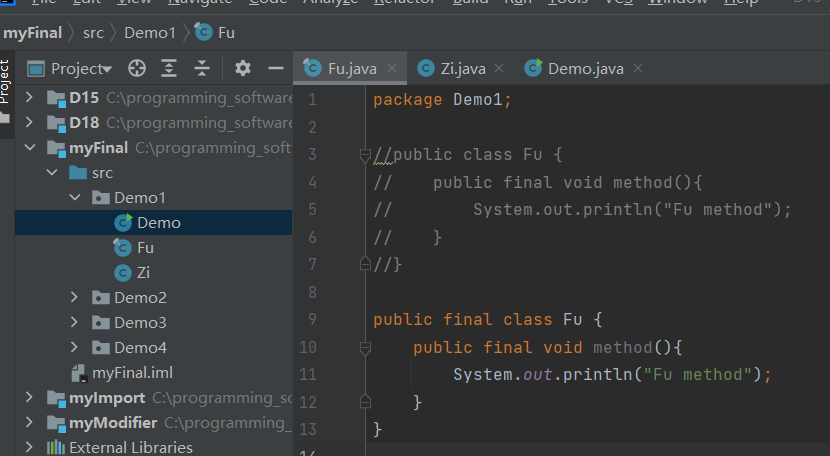
Task: Click myFinal in navigation breadcrumb
Action: tap(32, 33)
